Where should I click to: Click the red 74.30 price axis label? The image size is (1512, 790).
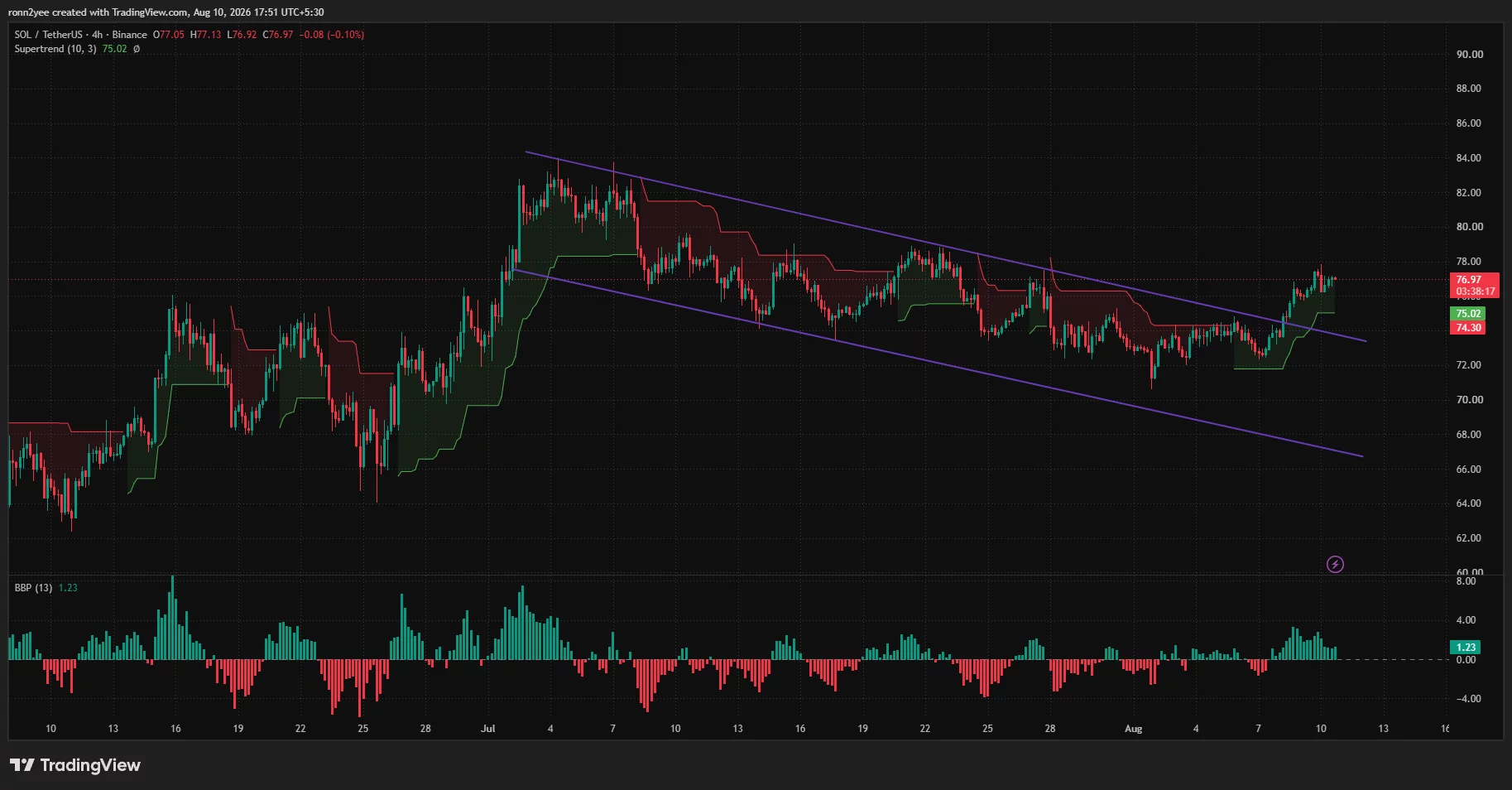pos(1468,328)
